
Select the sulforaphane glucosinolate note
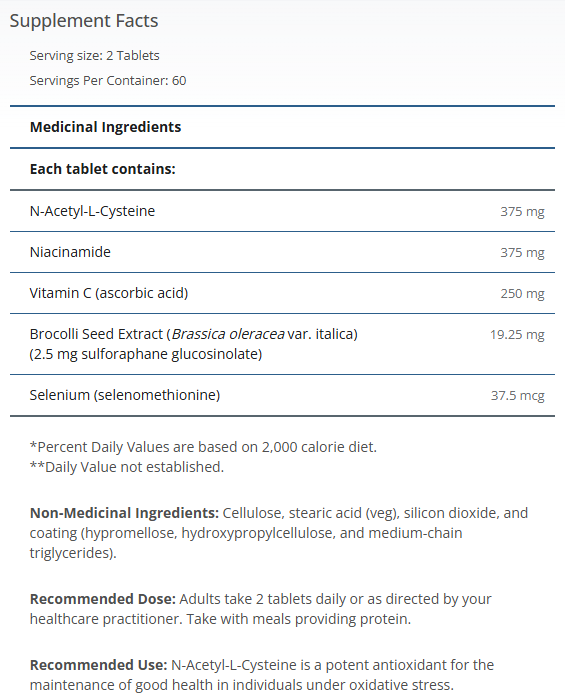pyautogui.click(x=146, y=354)
